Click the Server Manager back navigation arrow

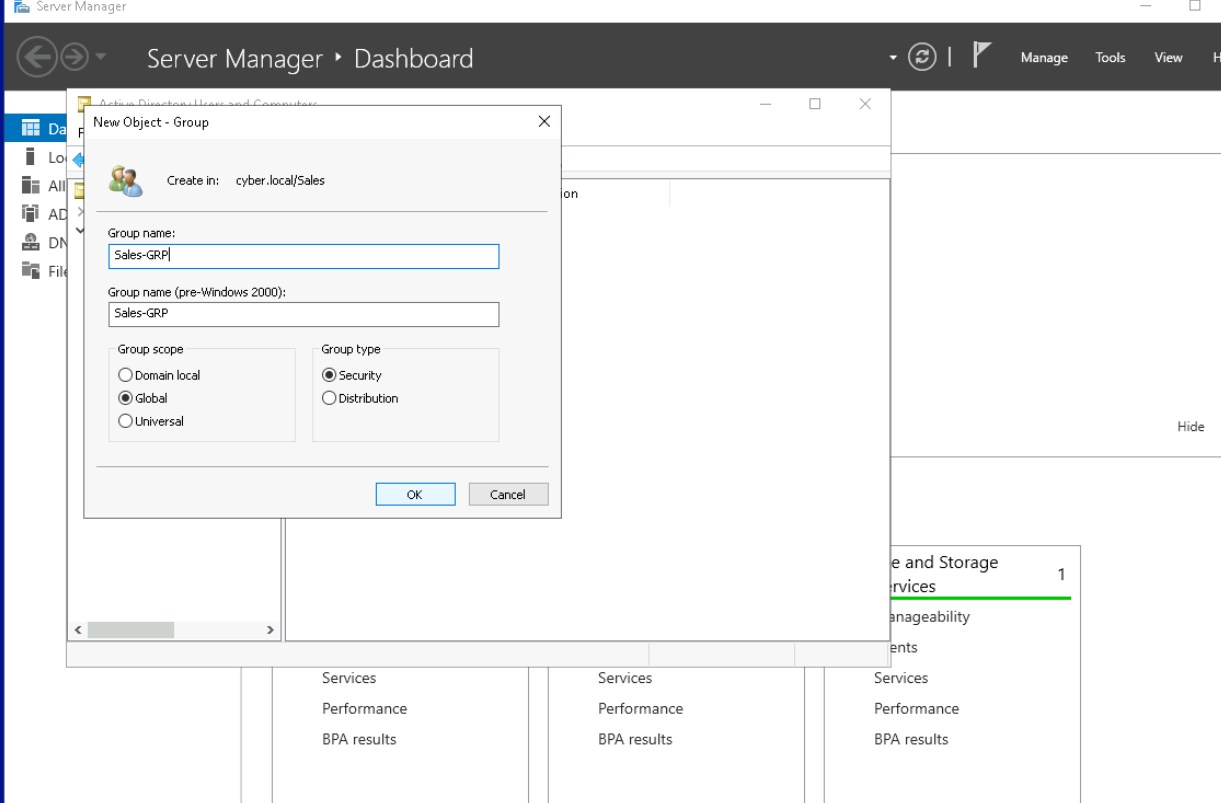coord(38,58)
